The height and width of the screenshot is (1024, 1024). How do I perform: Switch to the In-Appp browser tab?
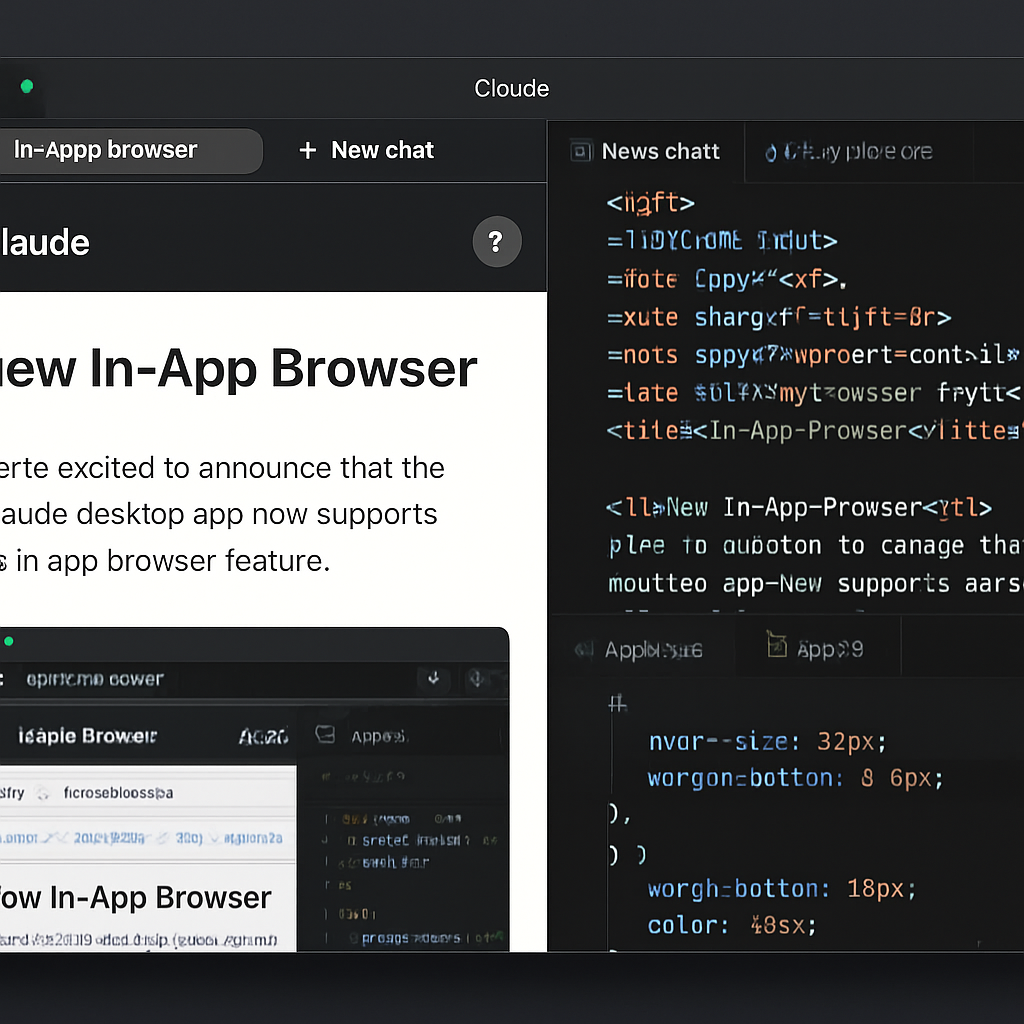(x=131, y=151)
